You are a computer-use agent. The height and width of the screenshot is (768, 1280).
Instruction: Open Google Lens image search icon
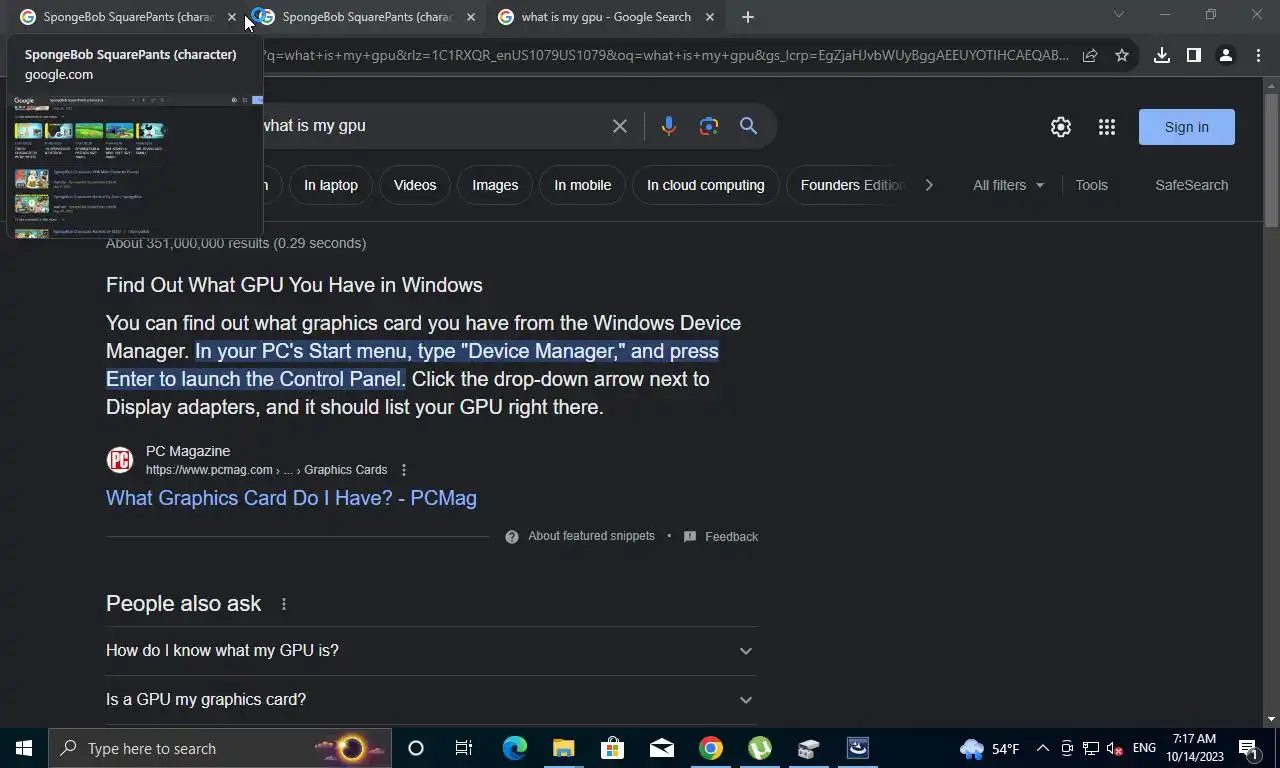pyautogui.click(x=709, y=126)
